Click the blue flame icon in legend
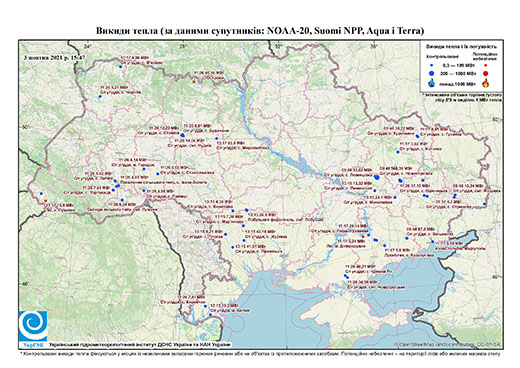Screen dimensions: 520x368 [432, 83]
